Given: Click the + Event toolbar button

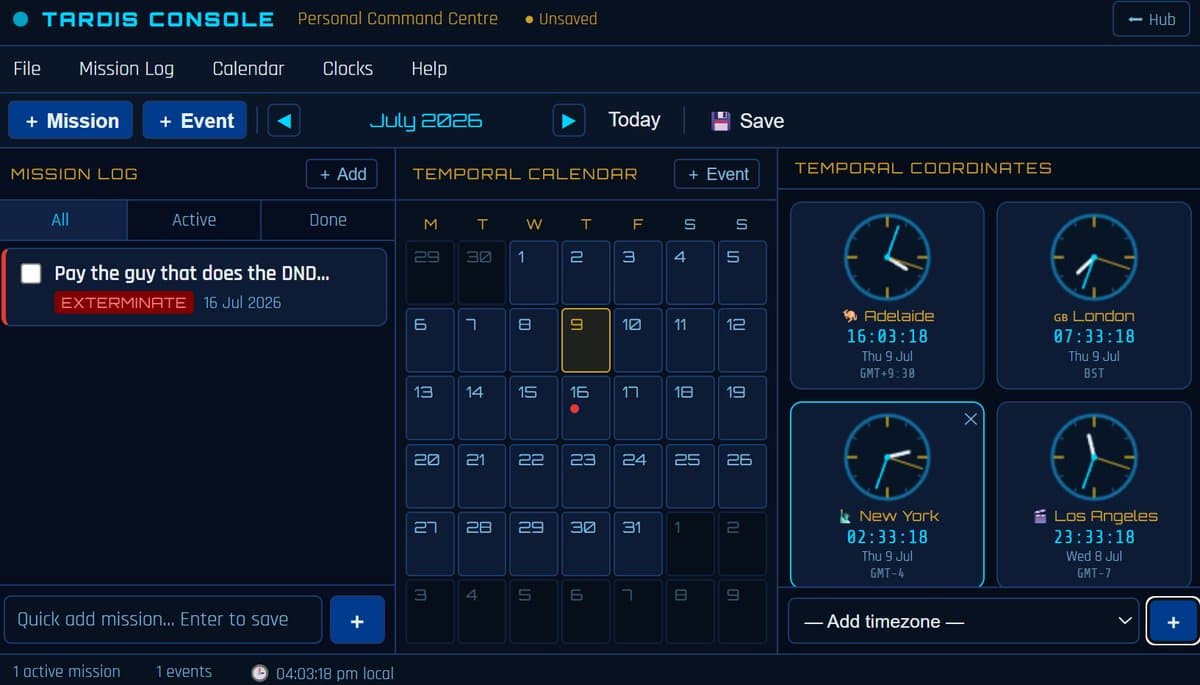Looking at the screenshot, I should (x=195, y=121).
